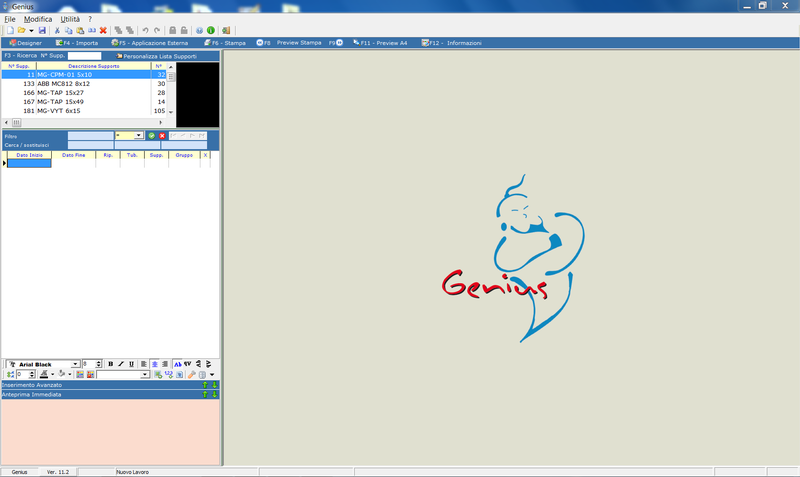Click the open padlock icon

[x=184, y=31]
